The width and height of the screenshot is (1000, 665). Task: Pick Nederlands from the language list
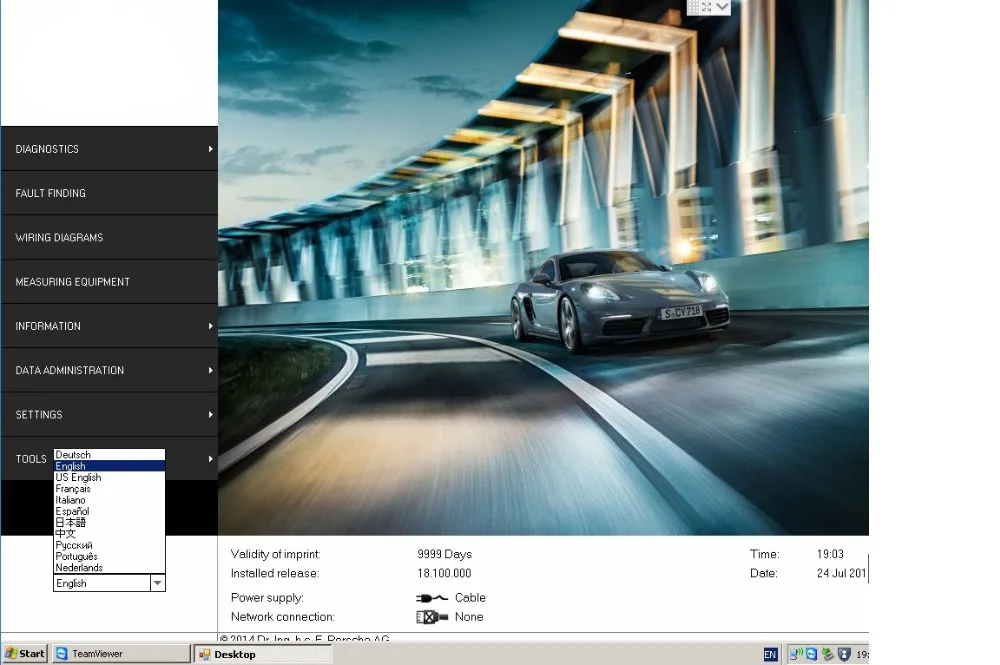pos(79,568)
